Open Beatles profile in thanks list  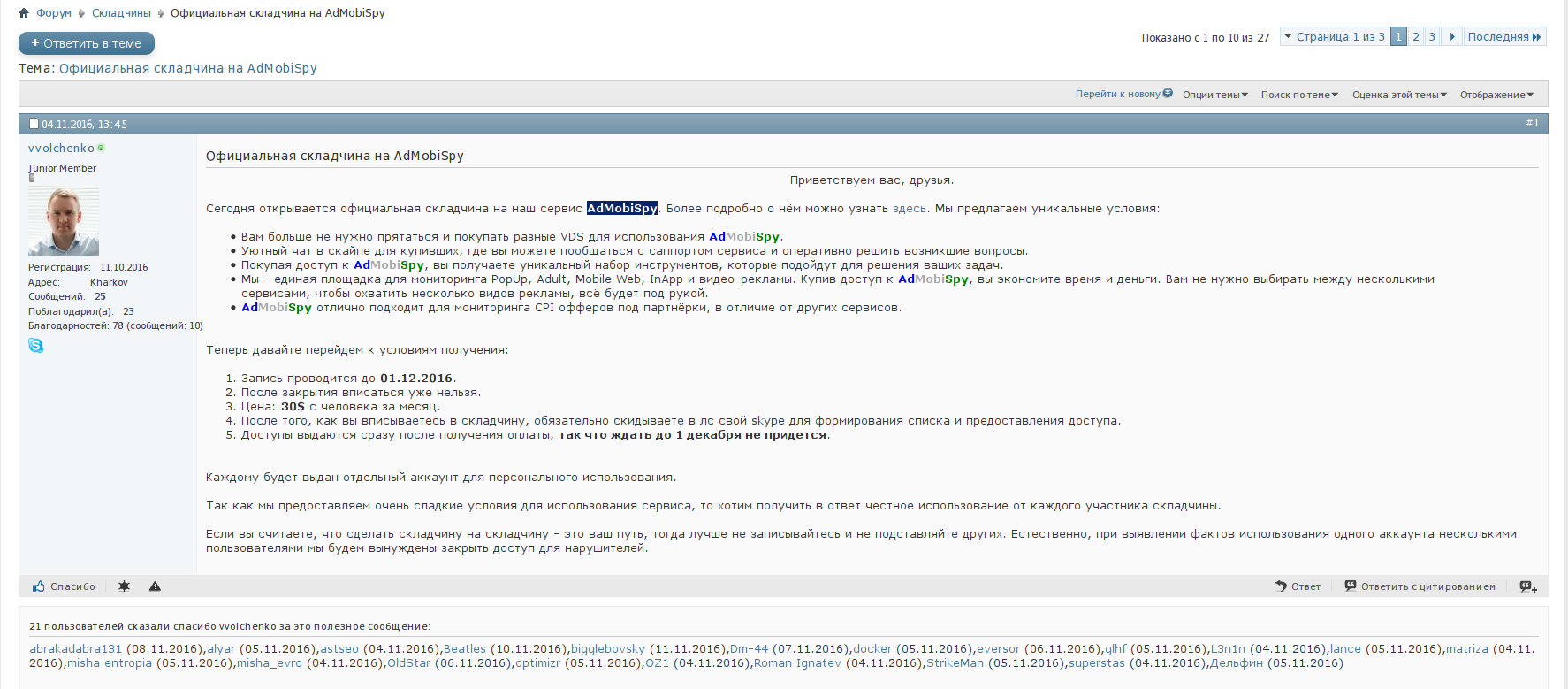pos(465,648)
